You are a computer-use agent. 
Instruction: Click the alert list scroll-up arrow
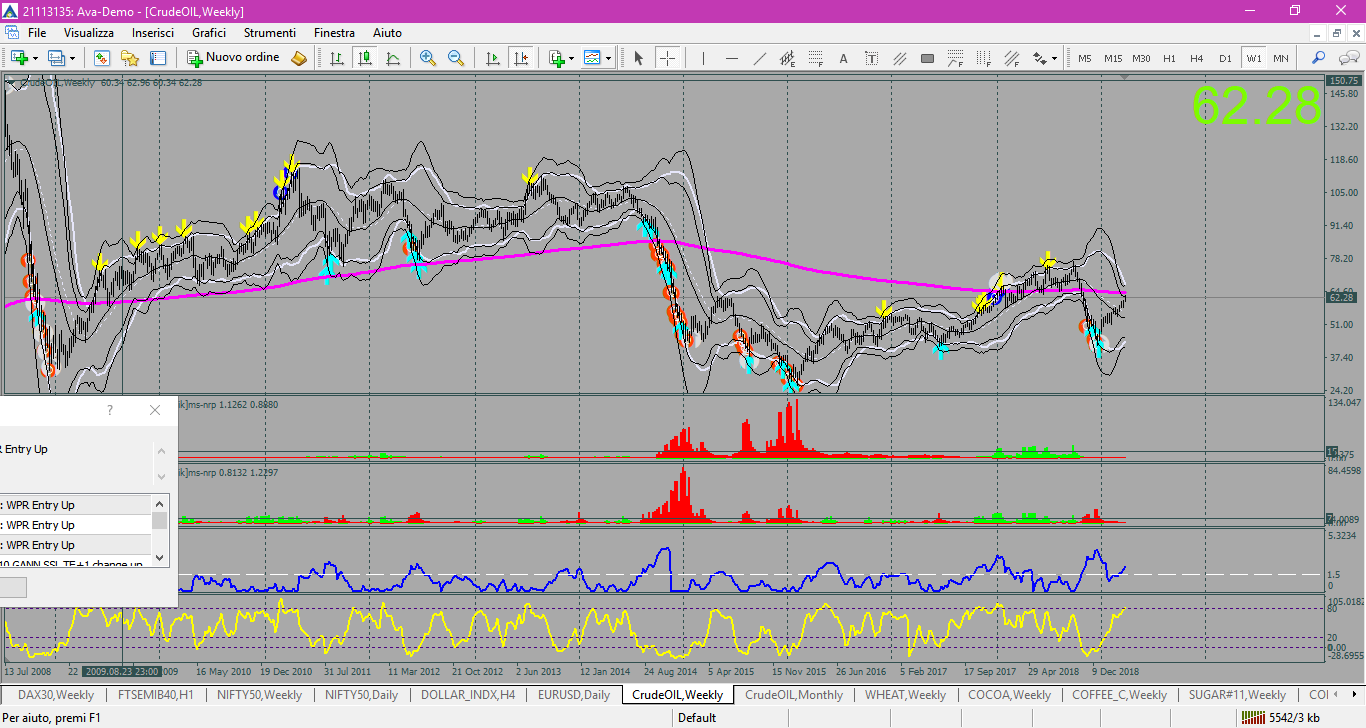(x=159, y=504)
